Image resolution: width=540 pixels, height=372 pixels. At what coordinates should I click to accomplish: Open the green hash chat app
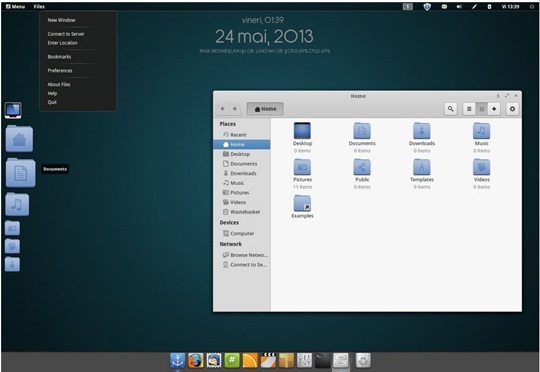pos(232,361)
